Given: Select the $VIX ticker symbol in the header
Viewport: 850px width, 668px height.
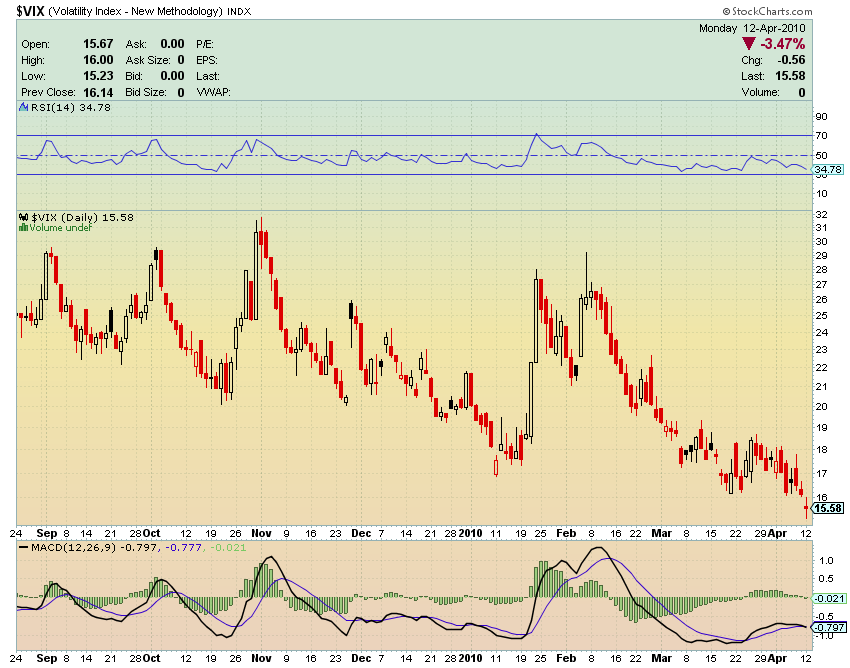Looking at the screenshot, I should click(x=30, y=10).
